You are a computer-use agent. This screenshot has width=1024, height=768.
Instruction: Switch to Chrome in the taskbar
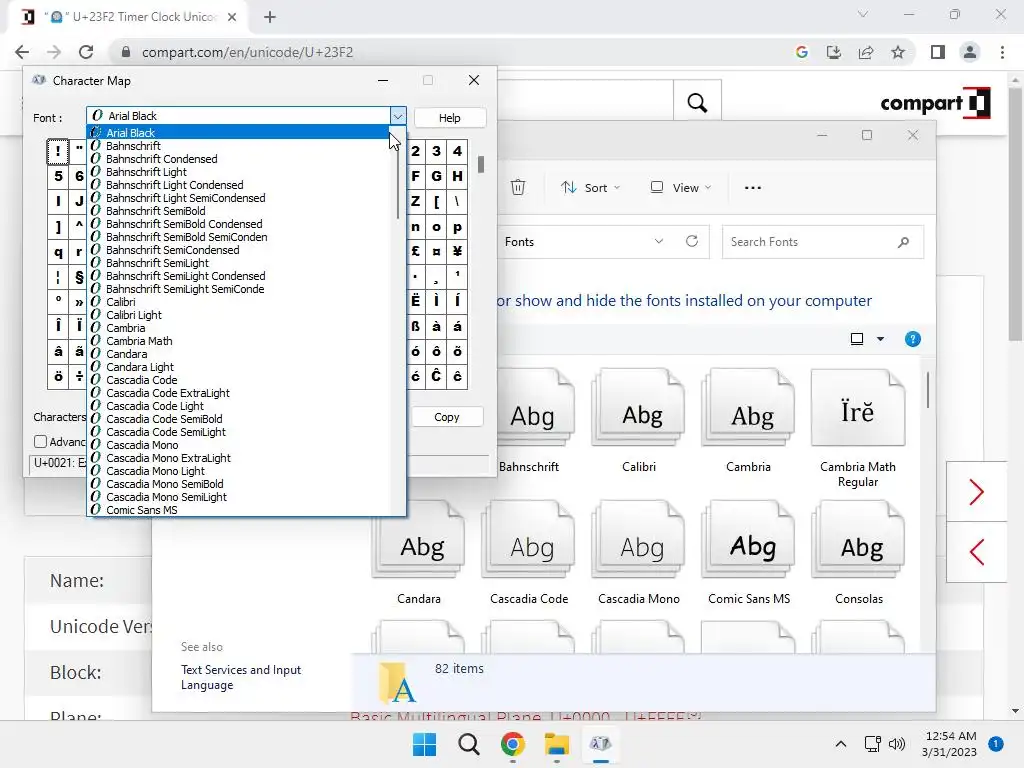tap(513, 744)
